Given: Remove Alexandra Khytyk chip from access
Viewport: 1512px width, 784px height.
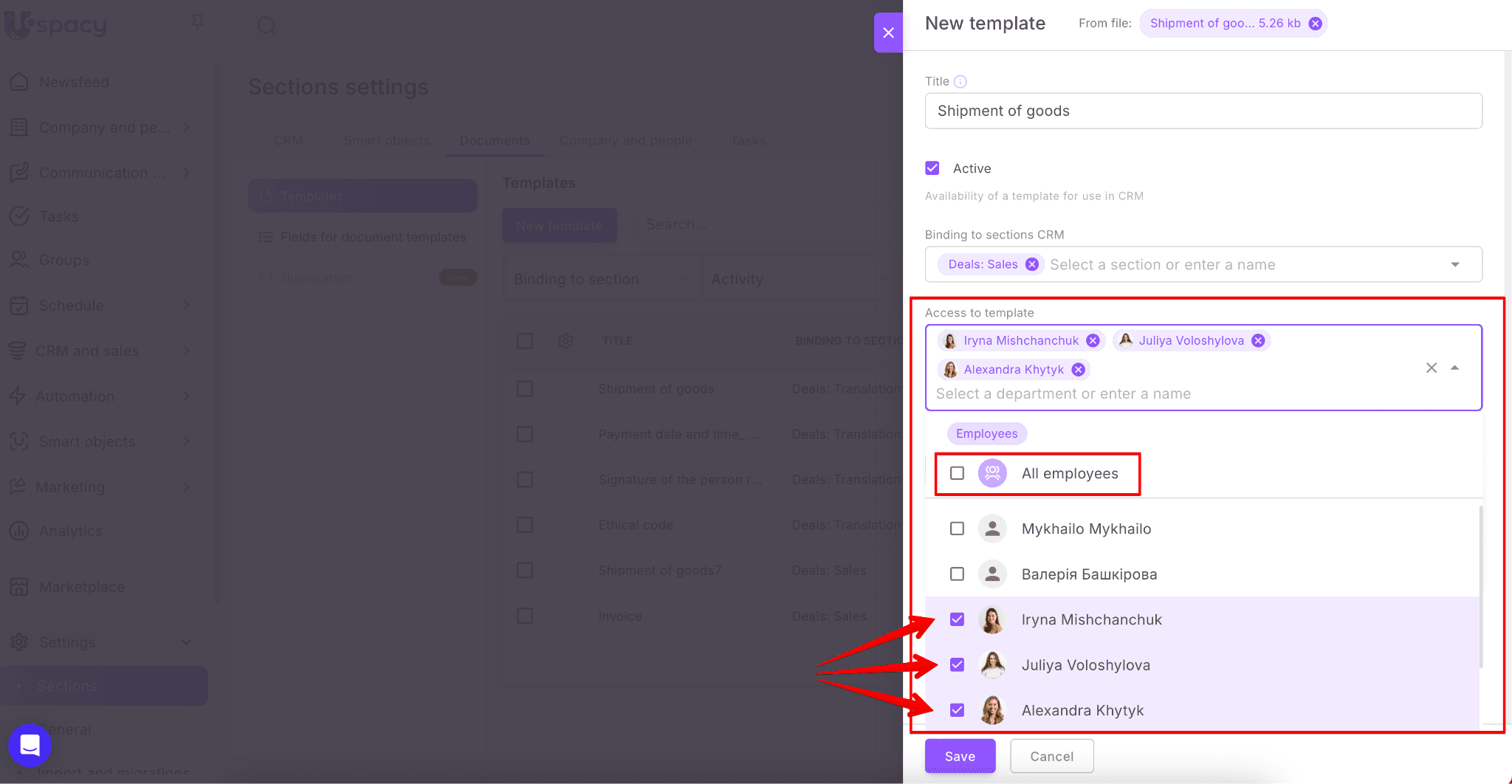Looking at the screenshot, I should [x=1079, y=369].
